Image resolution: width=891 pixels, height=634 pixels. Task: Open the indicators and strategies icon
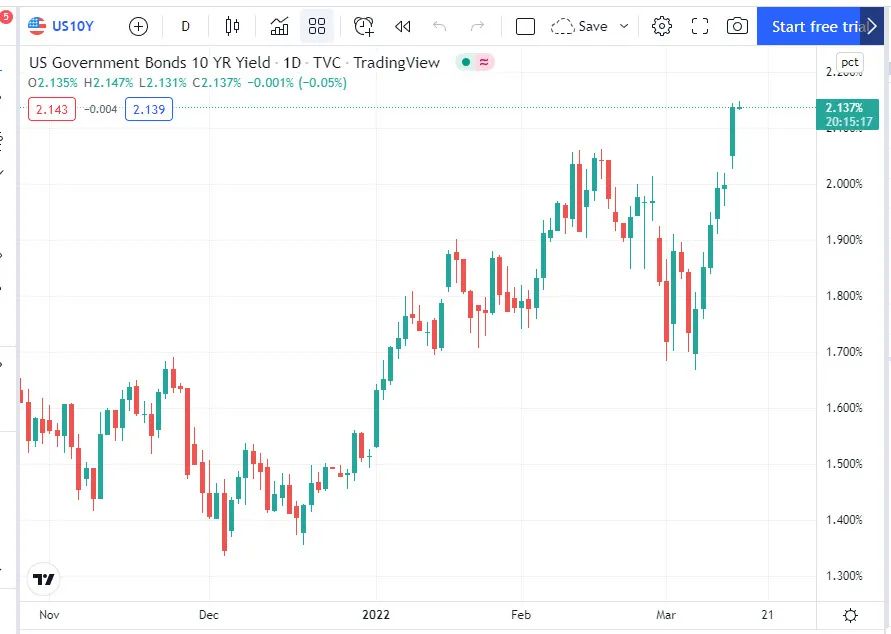[280, 26]
